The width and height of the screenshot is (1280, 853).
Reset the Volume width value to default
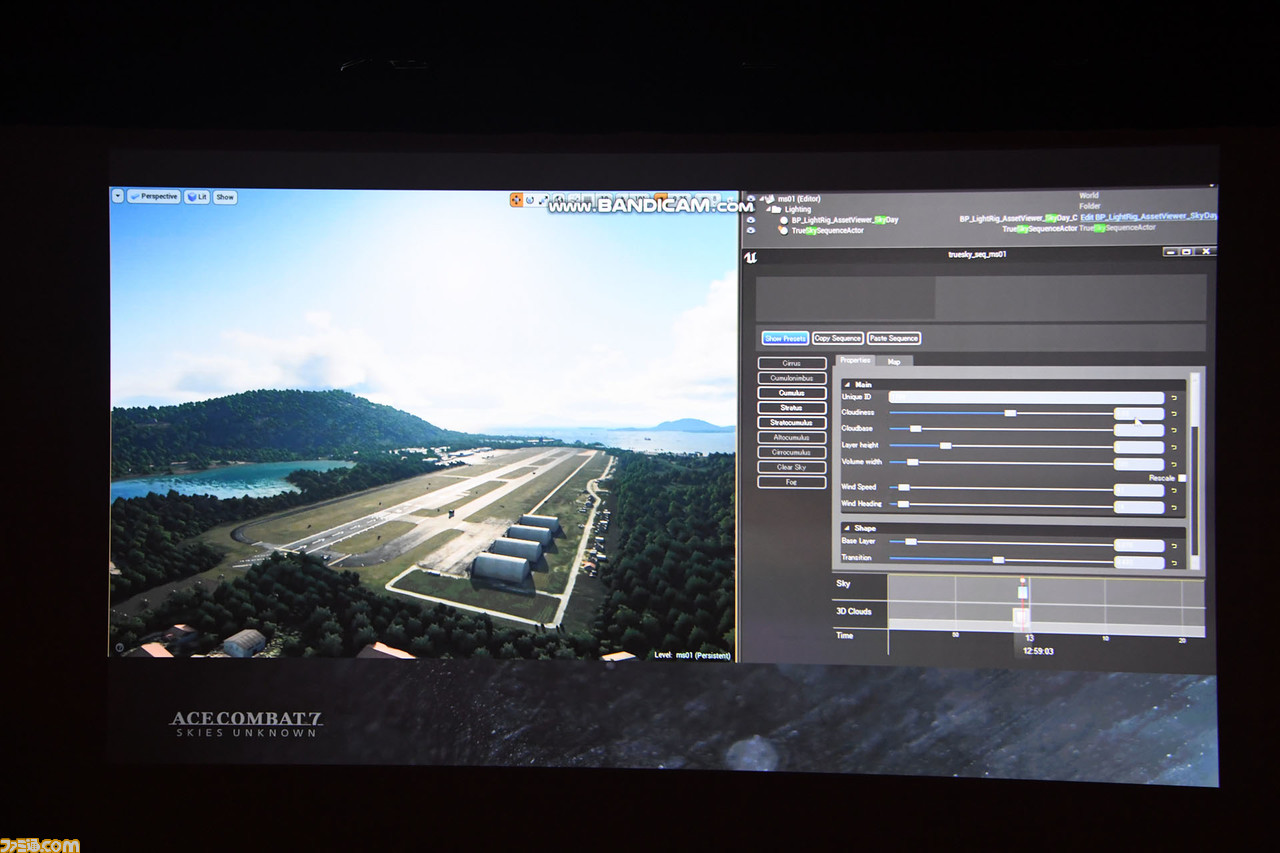(x=1174, y=464)
